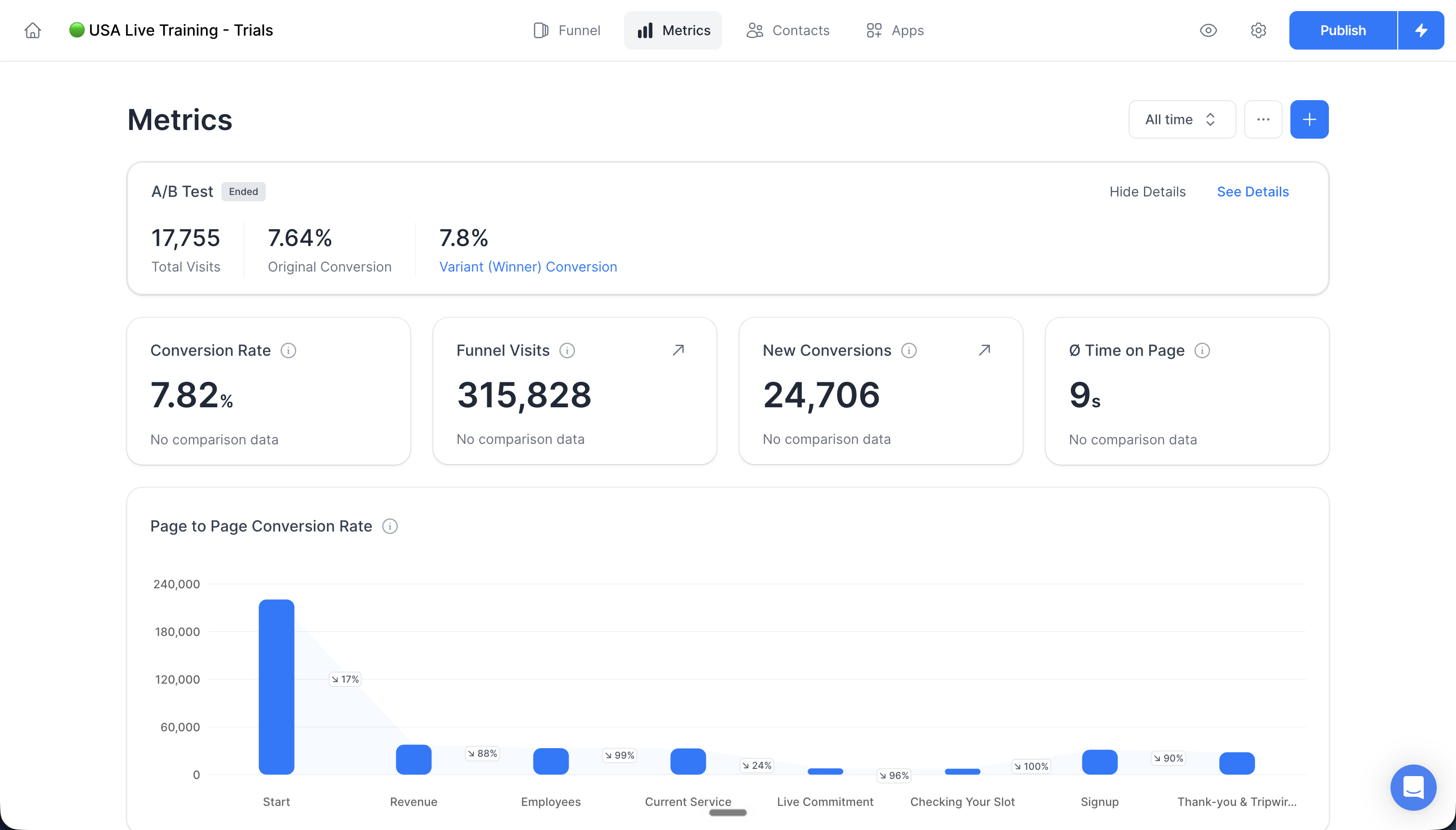Click the Signup bar in chart
This screenshot has width=1456, height=830.
[x=1099, y=762]
